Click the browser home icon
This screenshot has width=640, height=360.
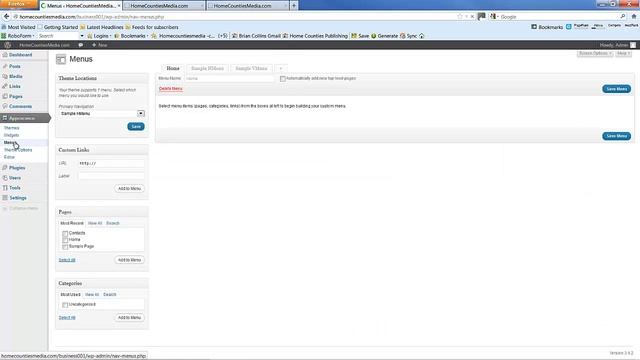[634, 16]
